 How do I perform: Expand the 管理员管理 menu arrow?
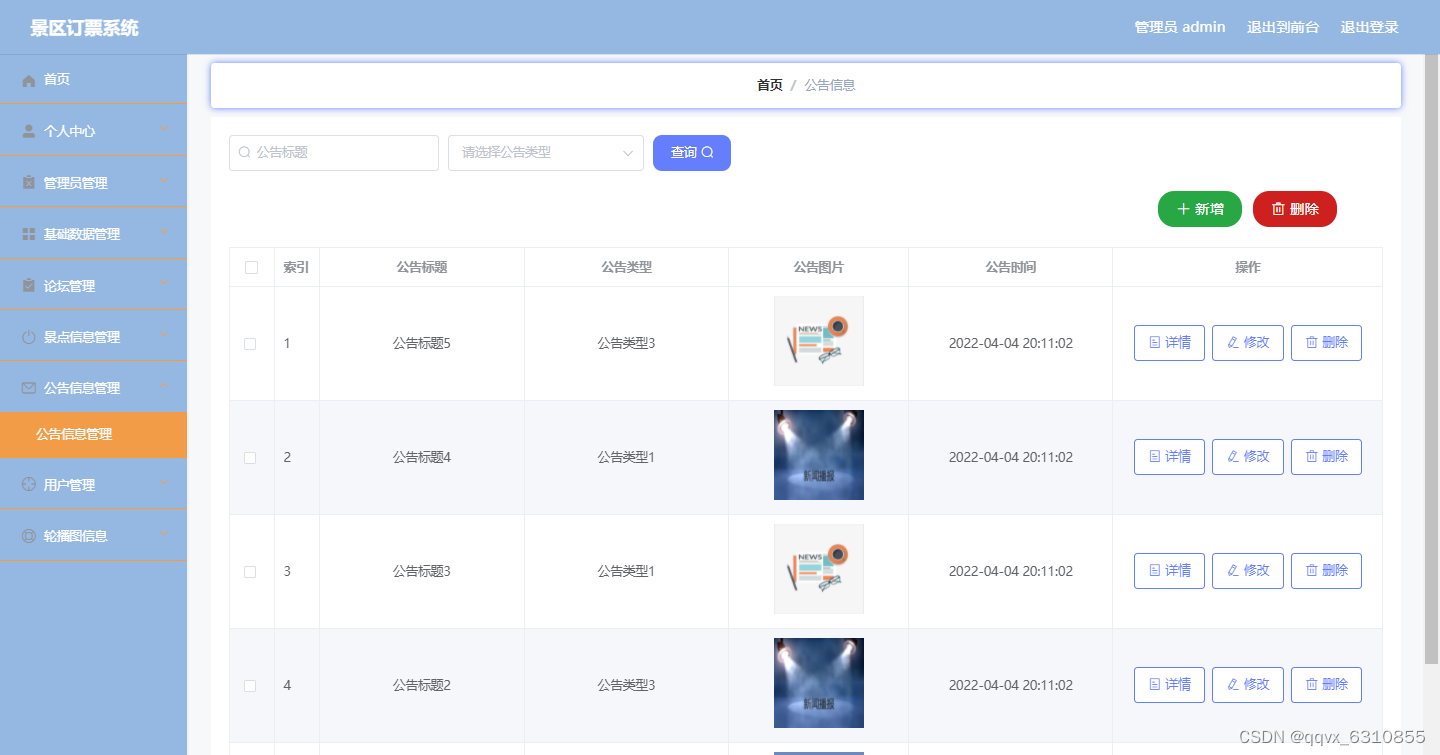click(x=164, y=181)
